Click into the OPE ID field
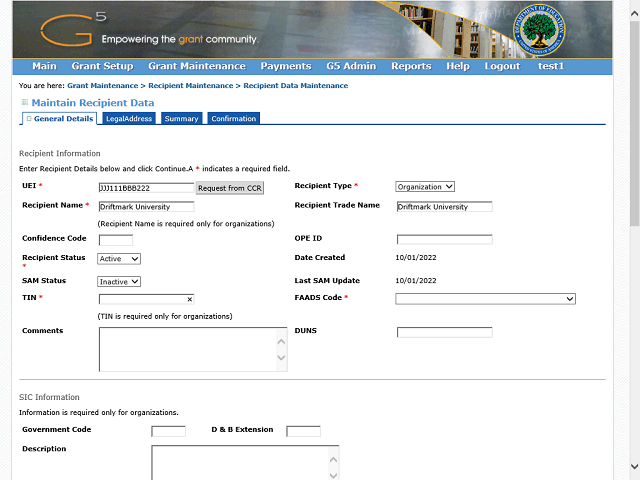Viewport: 640px width, 480px height. (444, 239)
